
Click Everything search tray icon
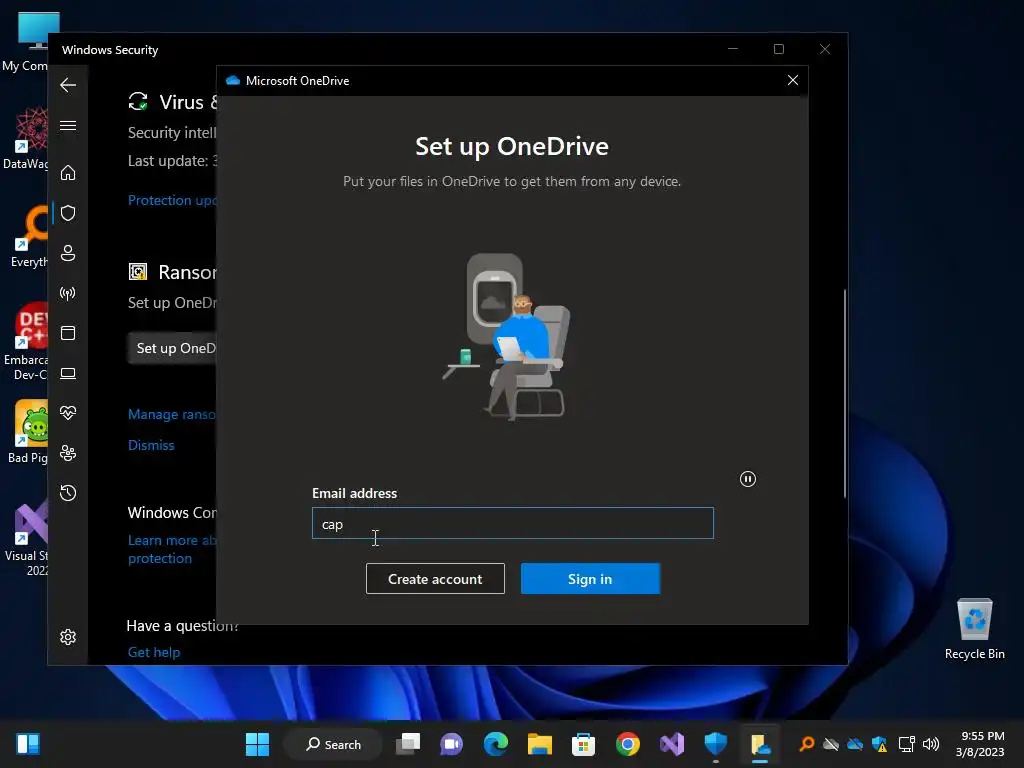(x=807, y=744)
